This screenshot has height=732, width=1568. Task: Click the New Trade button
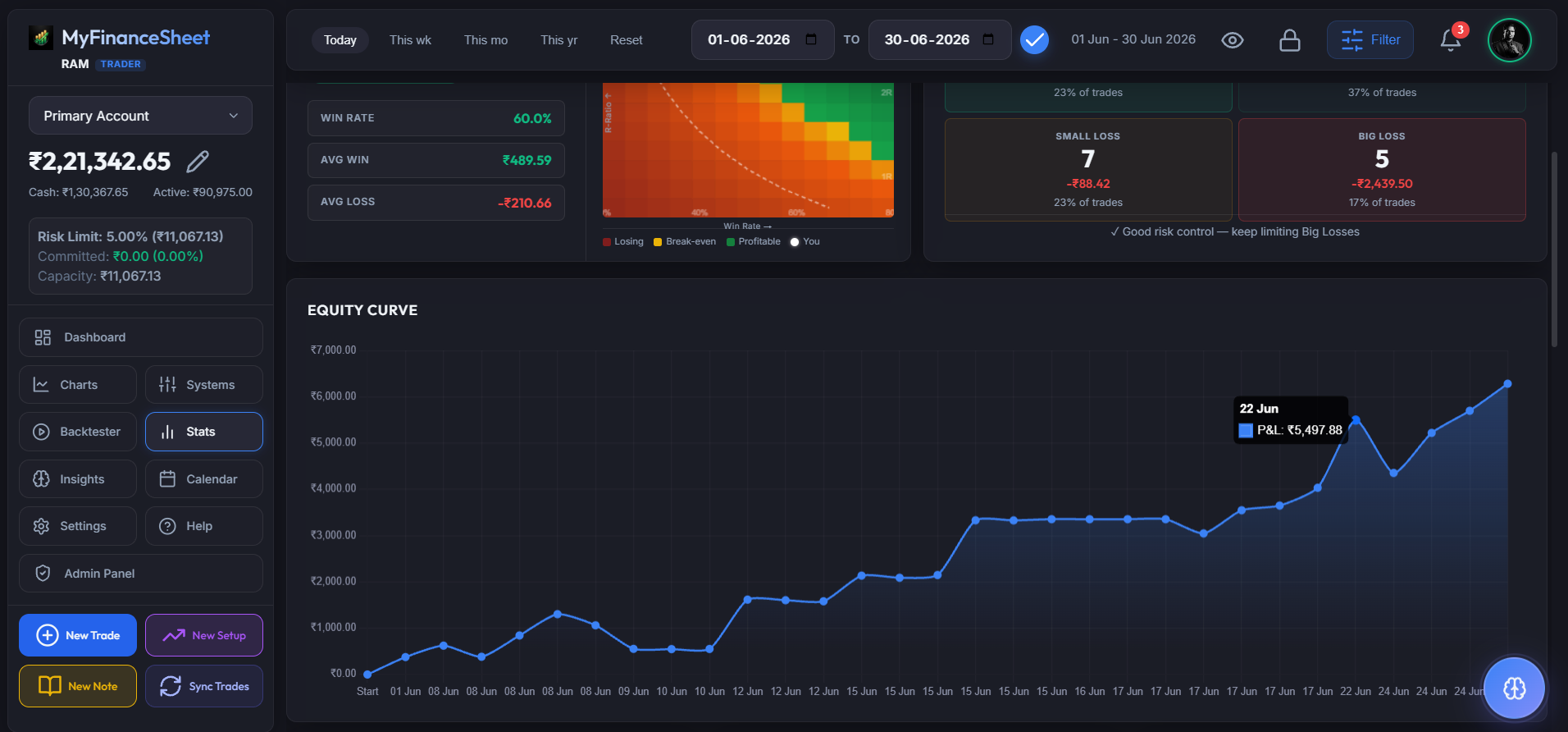tap(78, 635)
